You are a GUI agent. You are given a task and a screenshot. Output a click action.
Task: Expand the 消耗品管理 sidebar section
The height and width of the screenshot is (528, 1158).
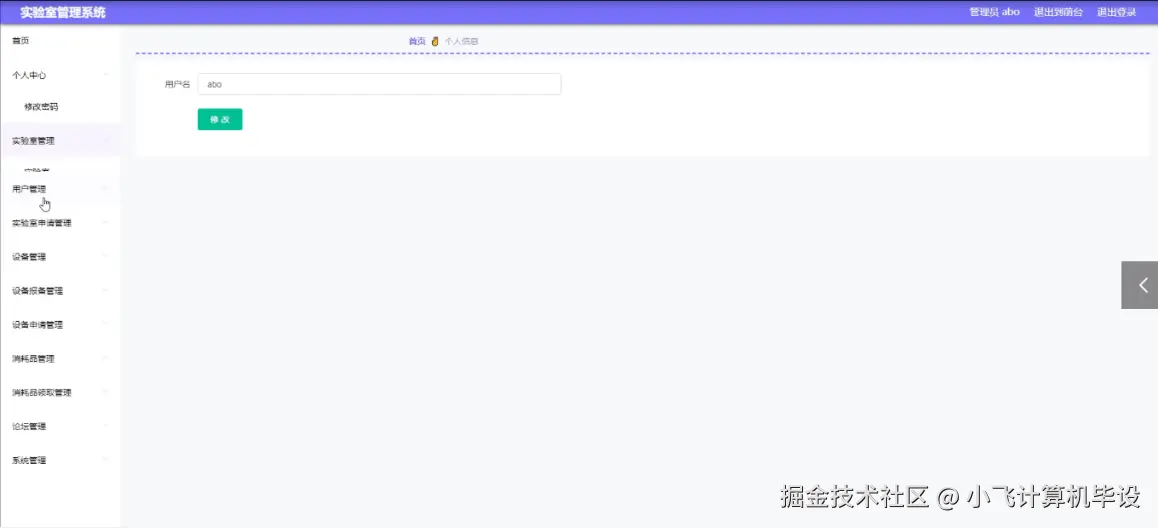(x=60, y=359)
